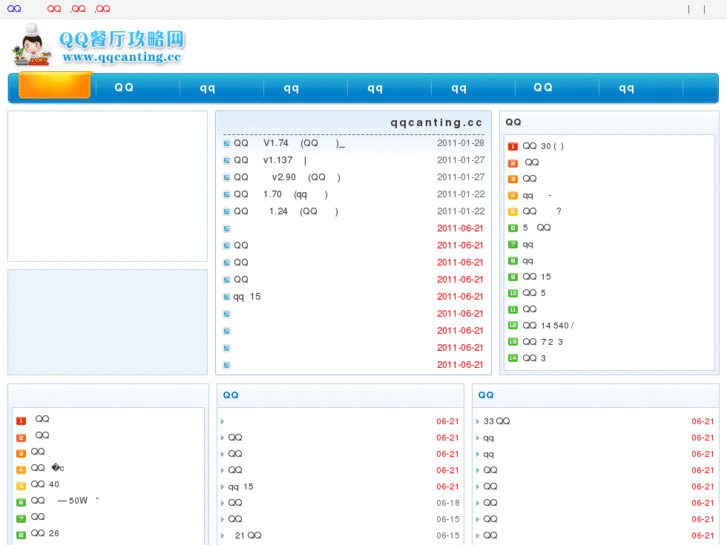Click the date 06-18 in bottom middle list
This screenshot has width=727, height=545.
448,503
